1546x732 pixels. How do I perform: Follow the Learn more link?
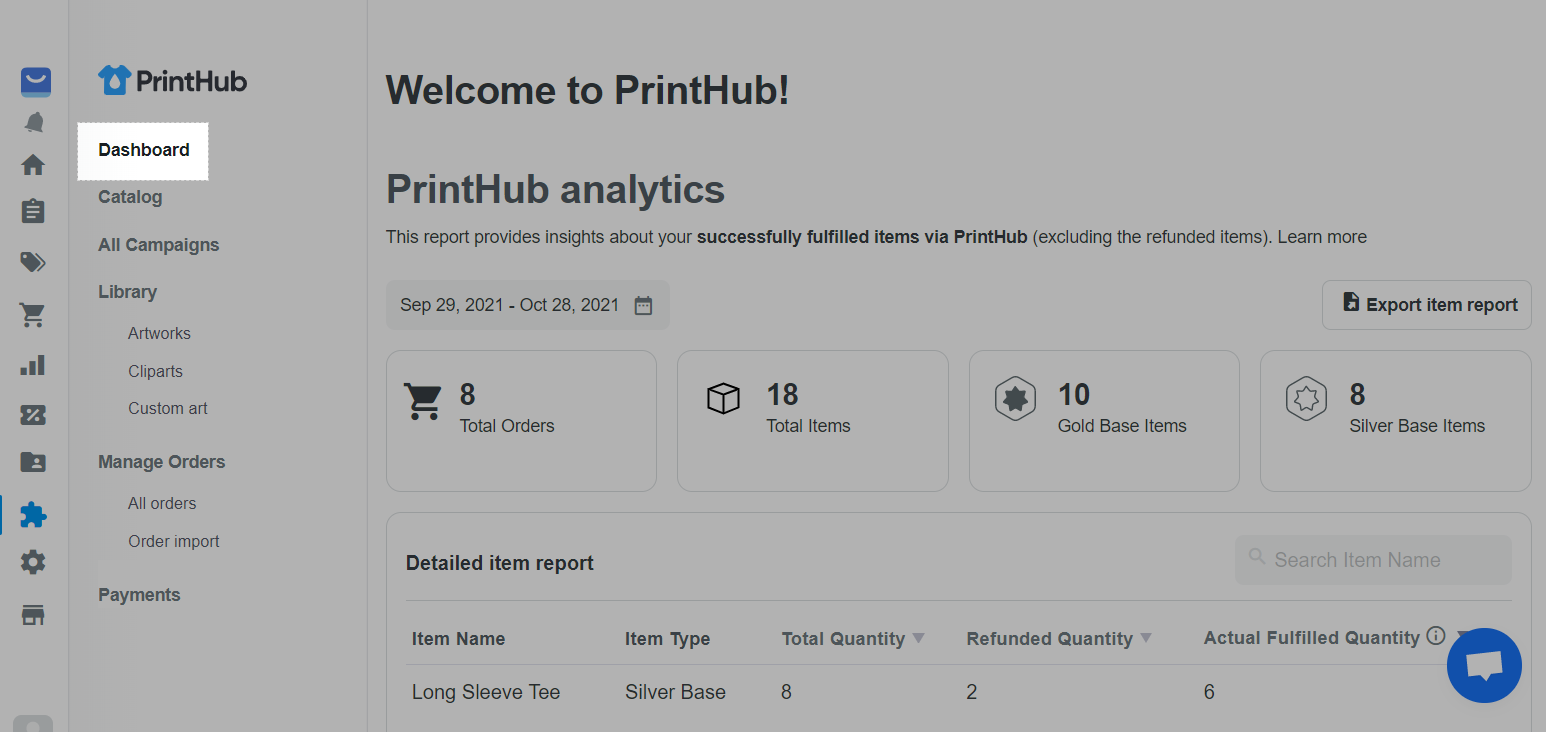(x=1322, y=237)
